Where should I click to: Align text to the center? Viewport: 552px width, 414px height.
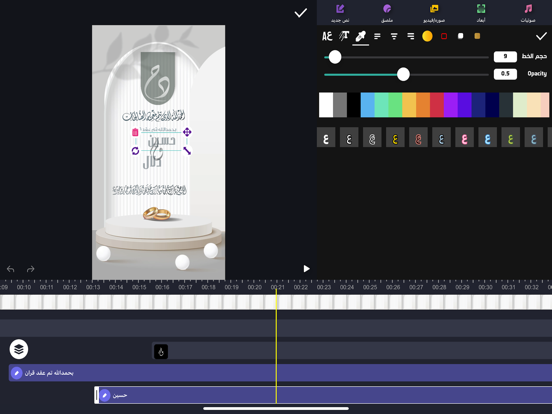click(394, 36)
